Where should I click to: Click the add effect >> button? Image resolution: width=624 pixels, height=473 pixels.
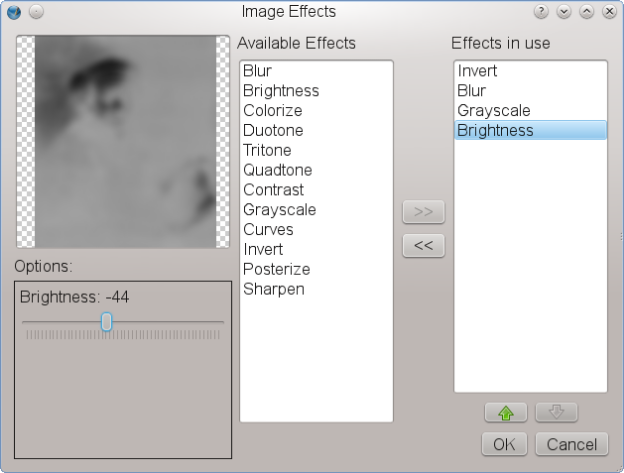[x=423, y=212]
